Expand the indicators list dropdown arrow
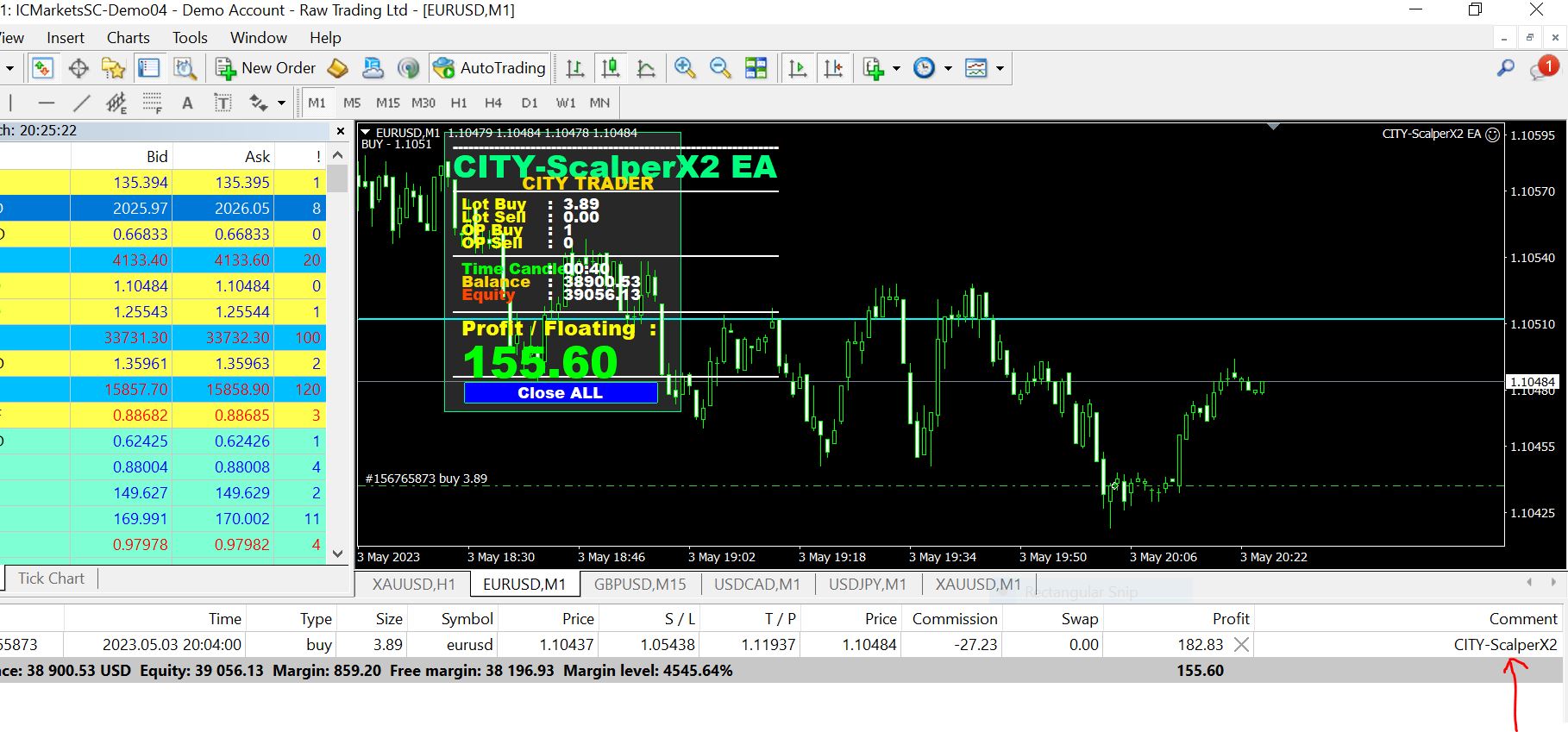The height and width of the screenshot is (732, 1568). pos(896,68)
